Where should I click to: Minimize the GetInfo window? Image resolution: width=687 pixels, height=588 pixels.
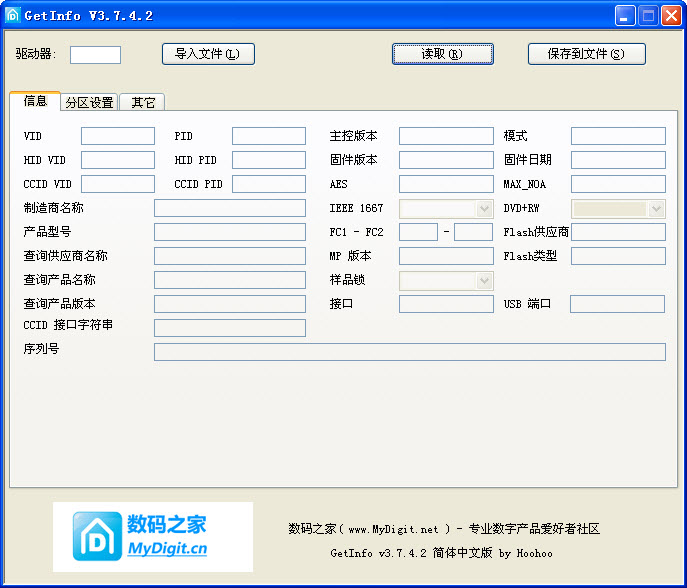pyautogui.click(x=625, y=15)
